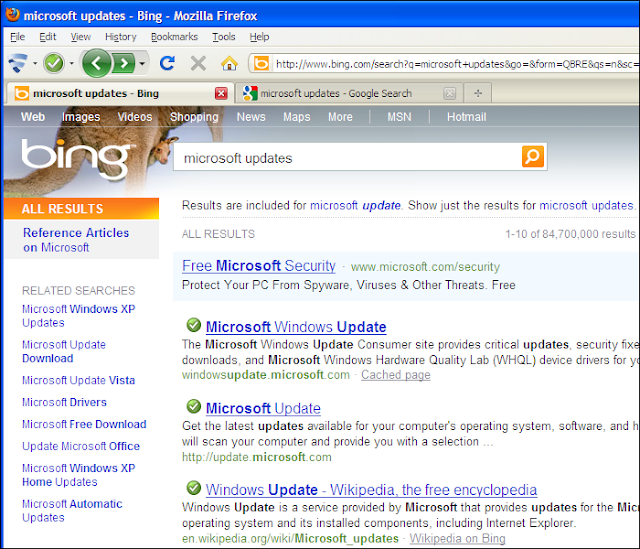This screenshot has height=549, width=640.
Task: Switch to the Google Search tab
Action: (349, 93)
